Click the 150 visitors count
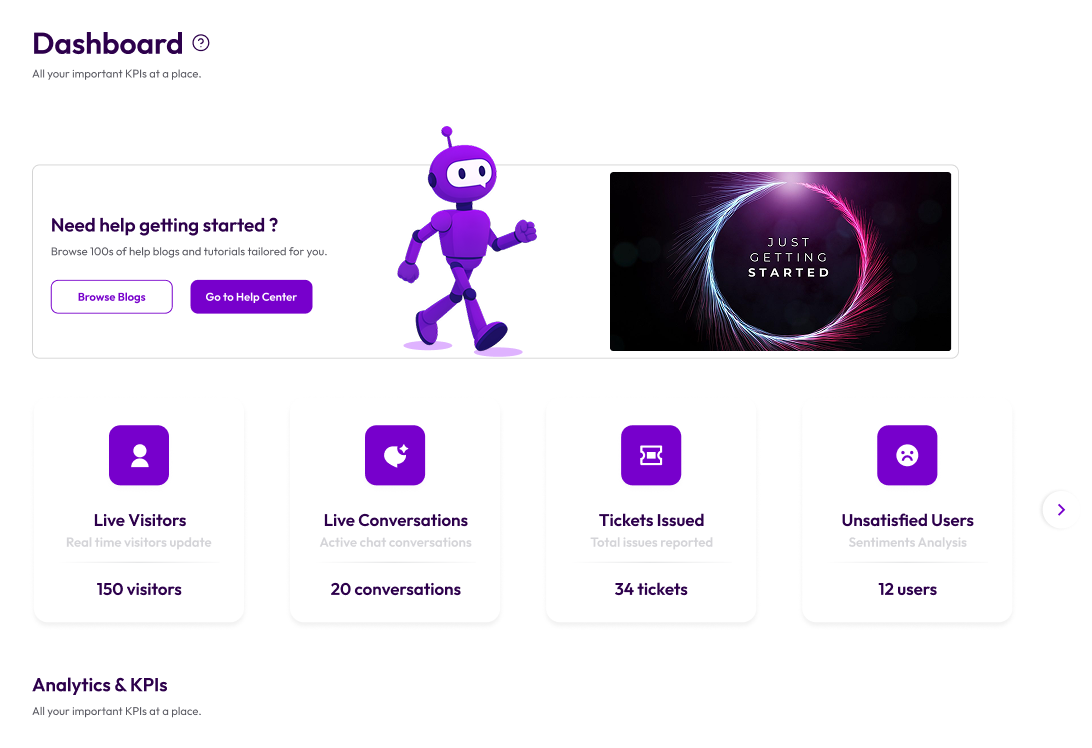This screenshot has height=748, width=1092. [139, 589]
